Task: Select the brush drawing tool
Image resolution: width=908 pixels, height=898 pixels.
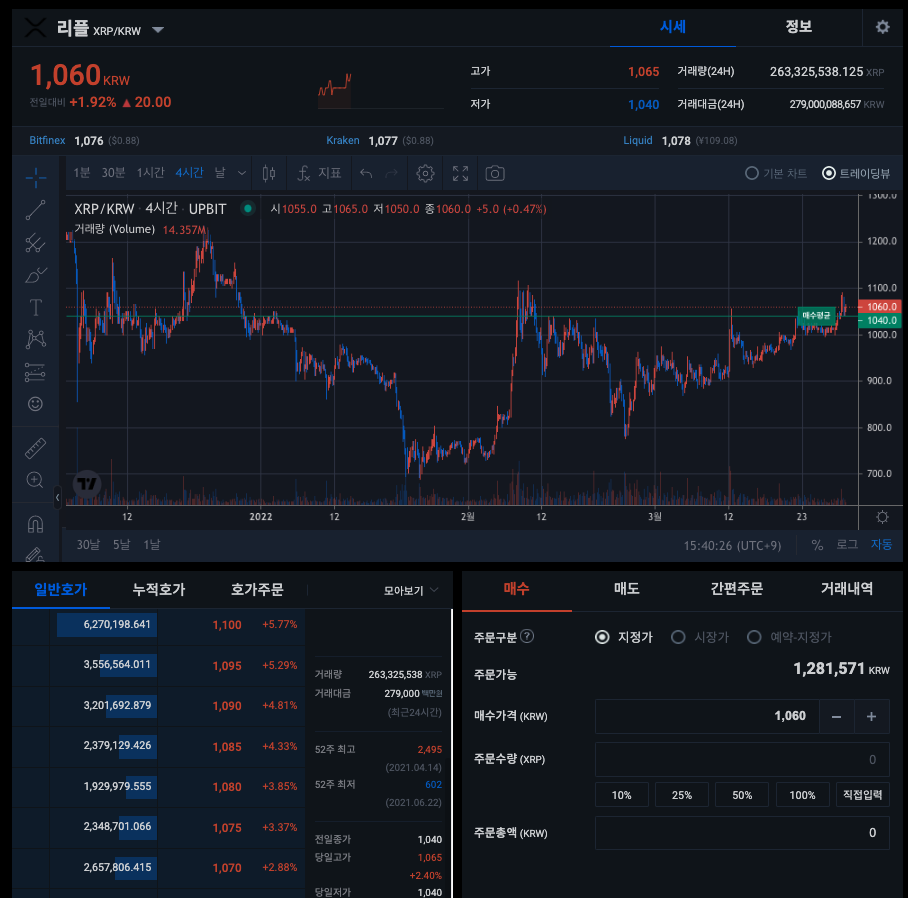Action: (35, 275)
